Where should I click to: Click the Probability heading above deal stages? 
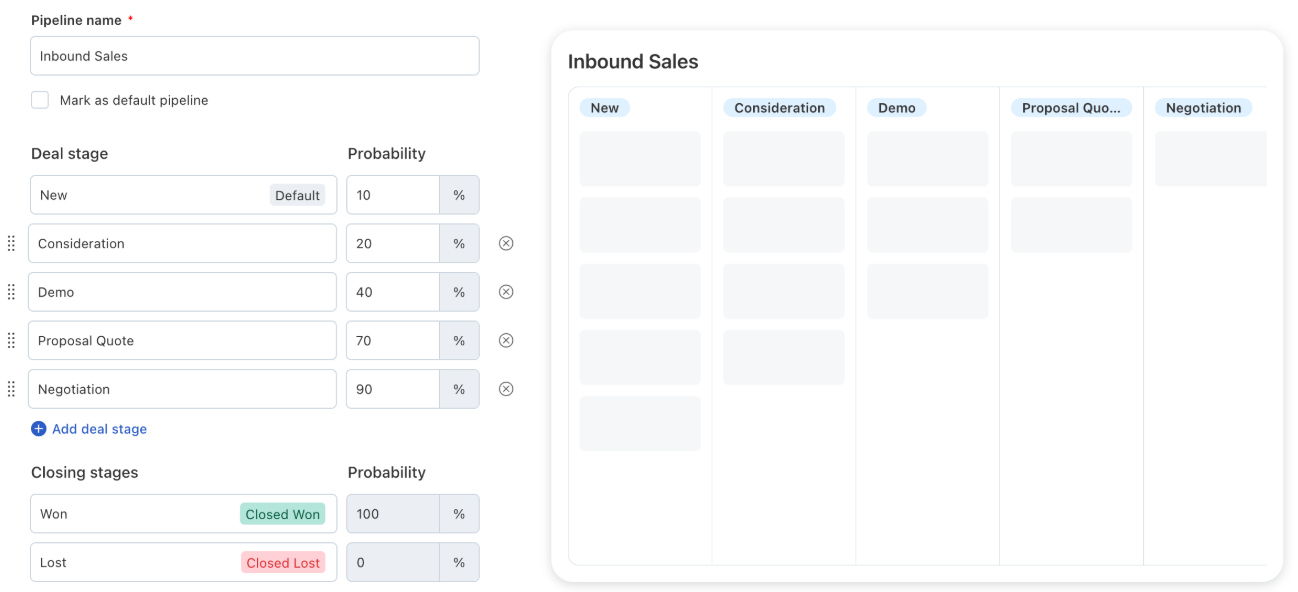click(x=387, y=154)
